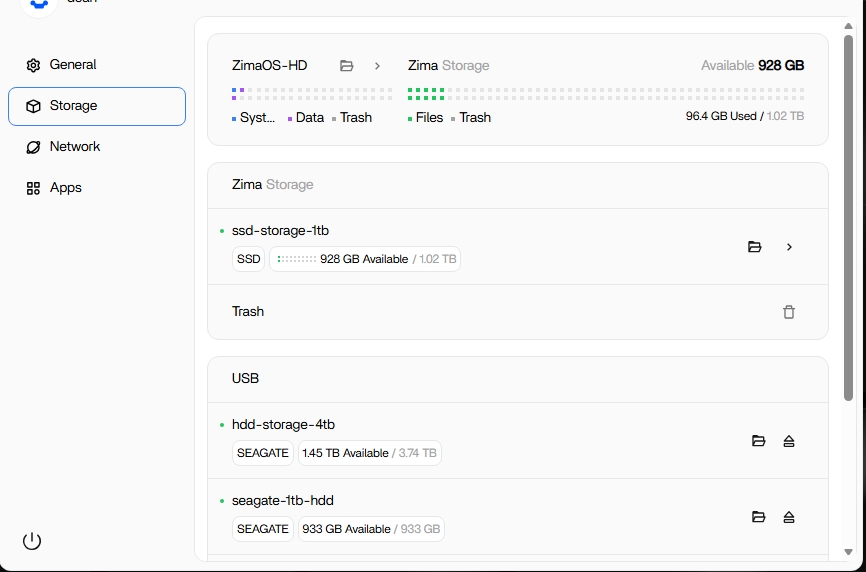
Task: Open folder for ssd-storage-1tb
Action: click(755, 247)
